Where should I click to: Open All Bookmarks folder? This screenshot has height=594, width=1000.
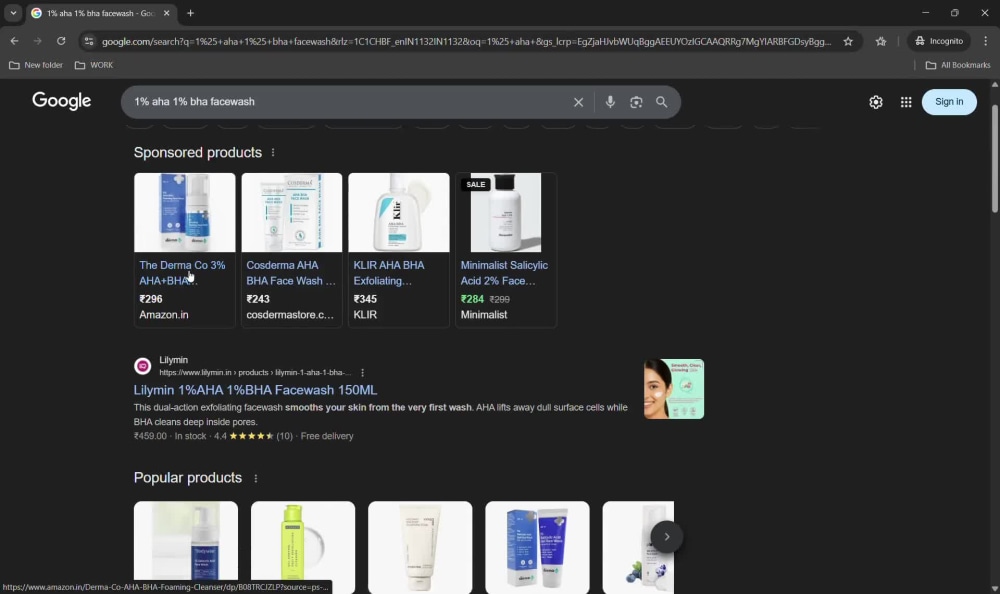click(958, 65)
